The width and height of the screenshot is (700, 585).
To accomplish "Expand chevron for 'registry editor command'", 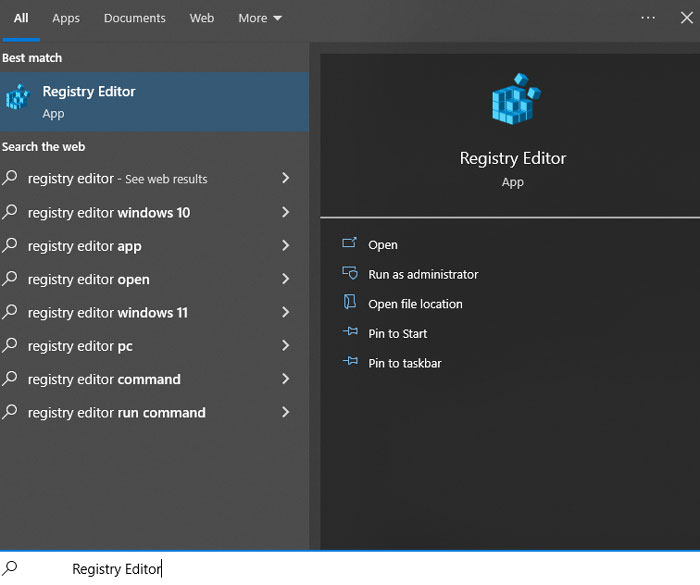I will [x=286, y=379].
